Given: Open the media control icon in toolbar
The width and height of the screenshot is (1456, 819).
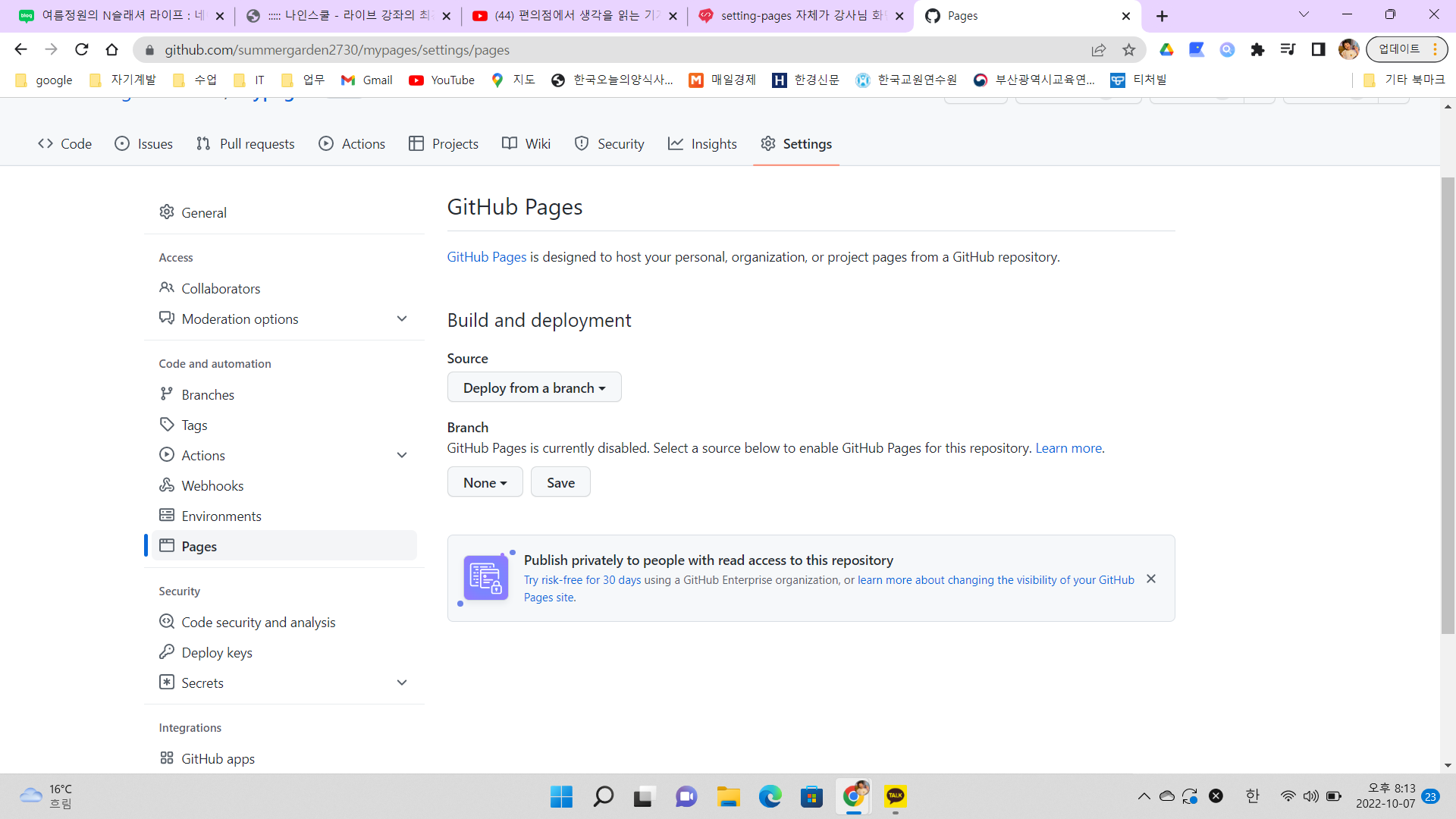Looking at the screenshot, I should tap(1288, 49).
